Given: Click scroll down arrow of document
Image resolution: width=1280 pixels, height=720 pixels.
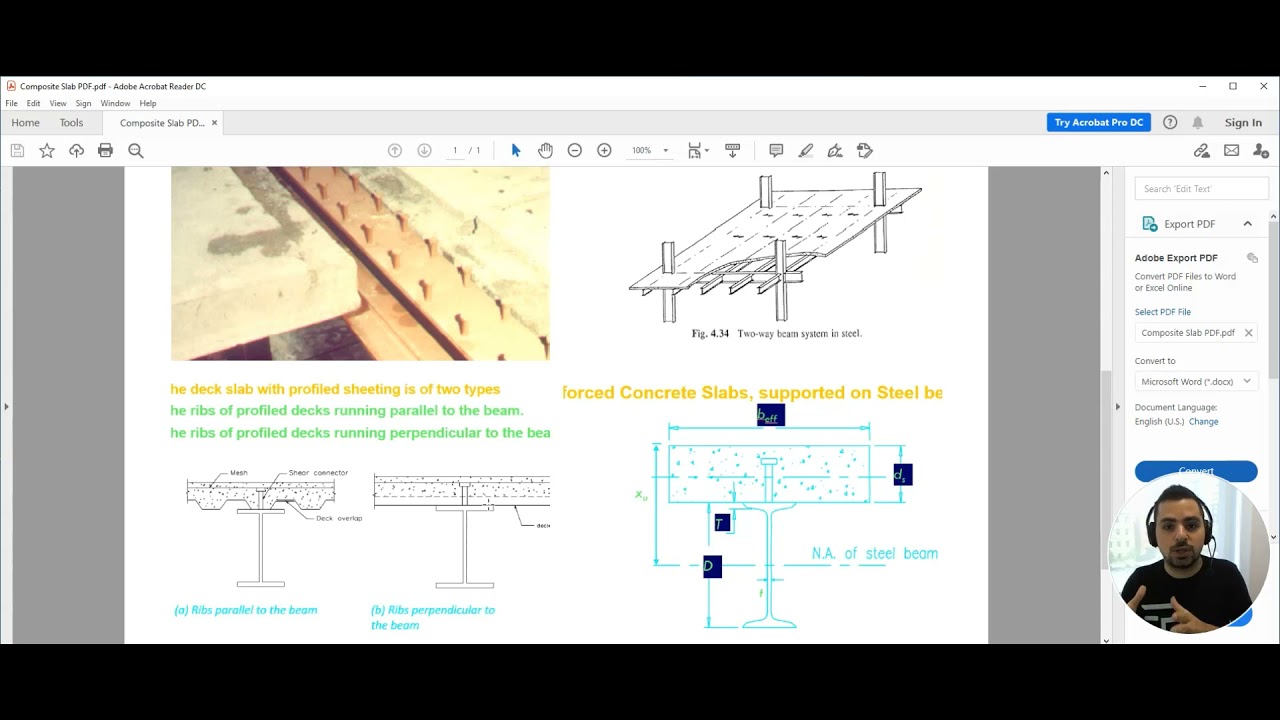Looking at the screenshot, I should point(1105,639).
